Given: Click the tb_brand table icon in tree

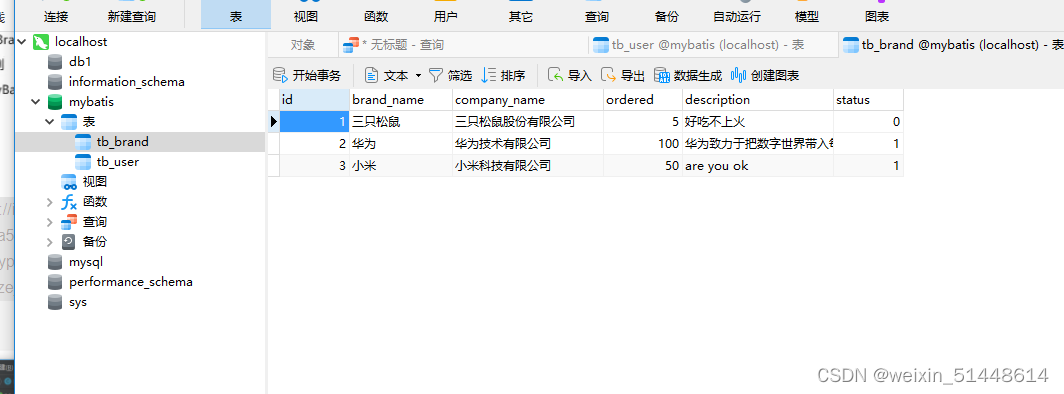Looking at the screenshot, I should point(83,142).
